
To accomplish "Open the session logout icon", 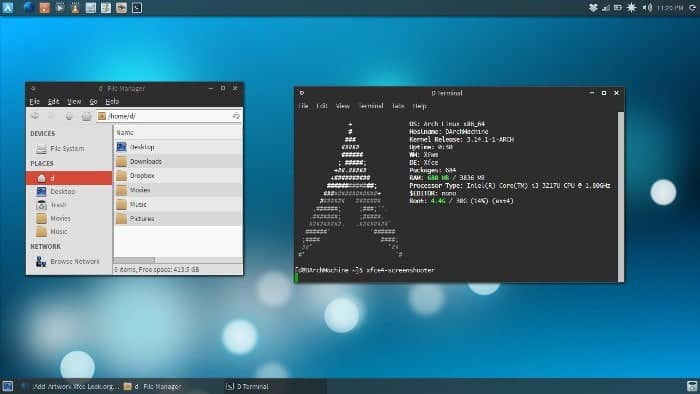I will (693, 8).
